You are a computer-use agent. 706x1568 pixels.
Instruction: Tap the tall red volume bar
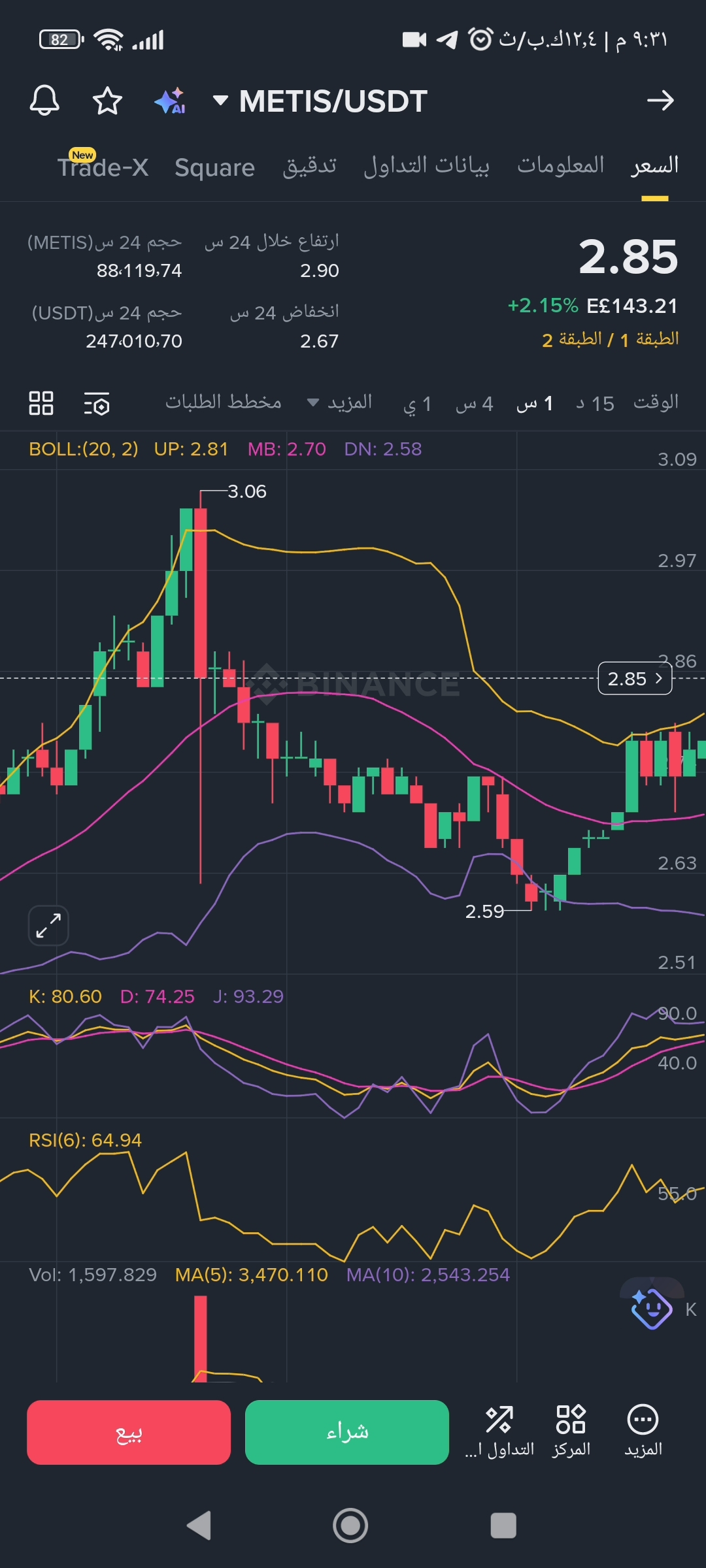point(201,1338)
